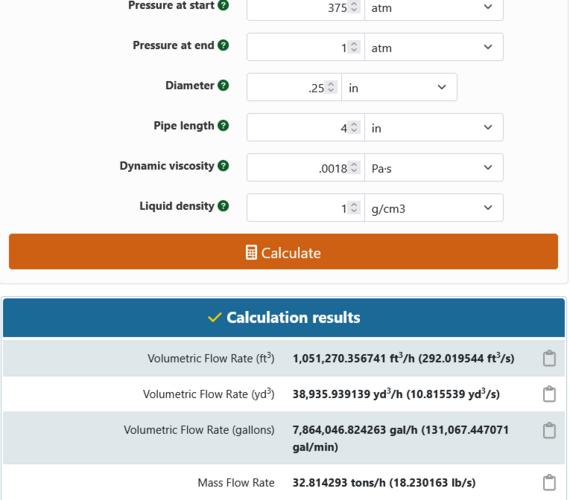570x500 pixels.
Task: Copy Mass Flow Rate result
Action: pos(549,483)
